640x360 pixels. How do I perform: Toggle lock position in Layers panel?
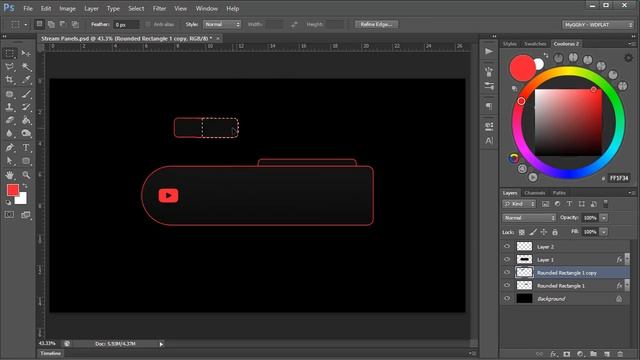click(x=544, y=232)
